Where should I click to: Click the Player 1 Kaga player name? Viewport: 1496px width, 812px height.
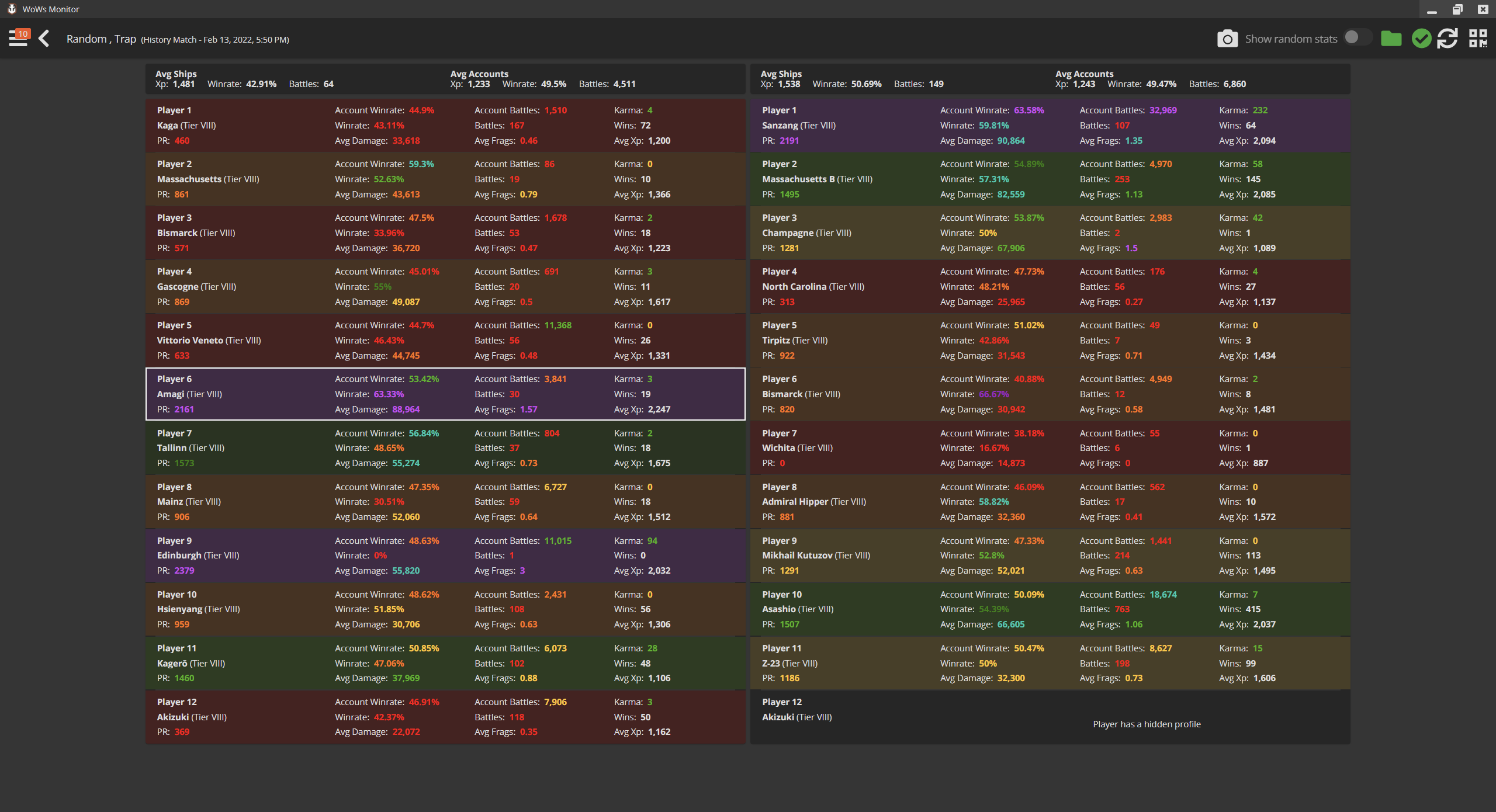[174, 110]
